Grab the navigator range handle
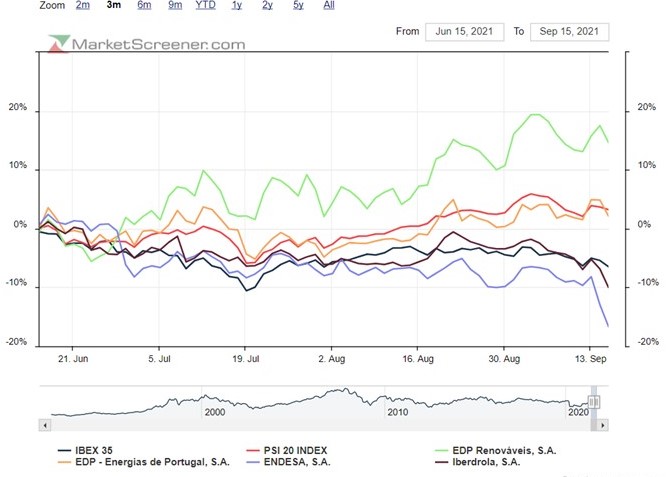666x477 pixels. pos(594,401)
